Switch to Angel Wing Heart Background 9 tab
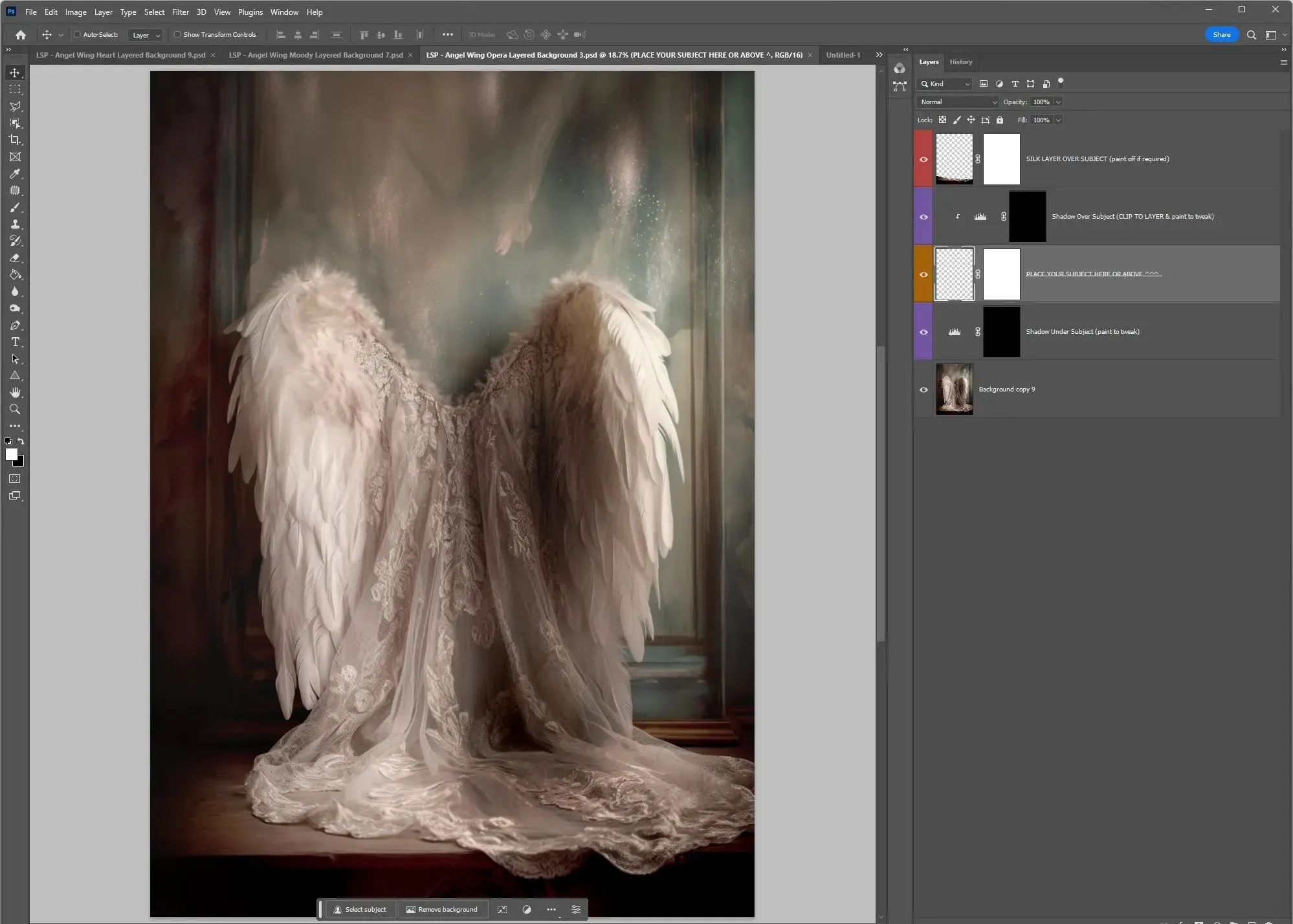Screen dimensions: 1293x924 point(120,55)
